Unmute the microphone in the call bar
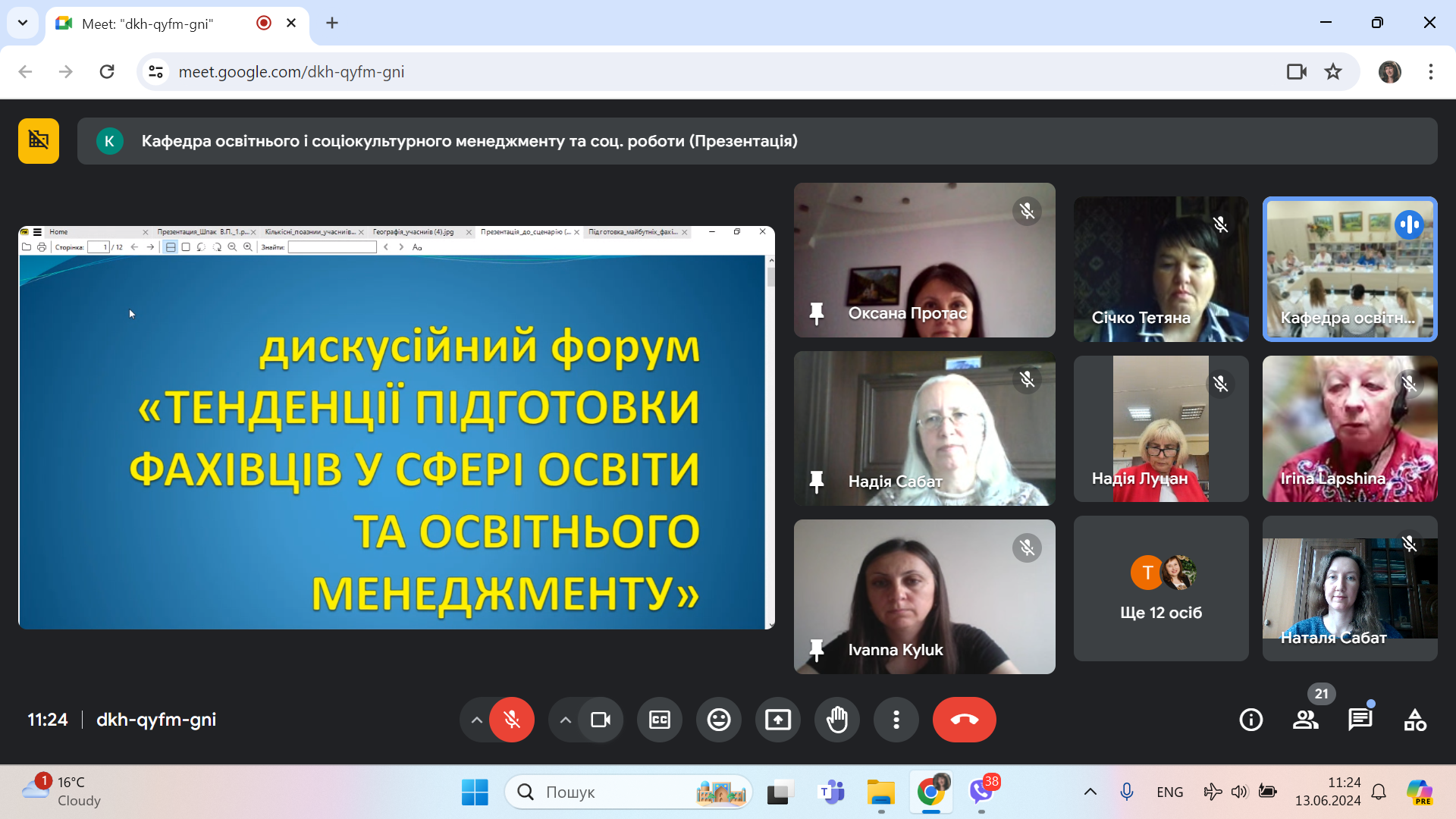This screenshot has width=1456, height=819. (512, 720)
